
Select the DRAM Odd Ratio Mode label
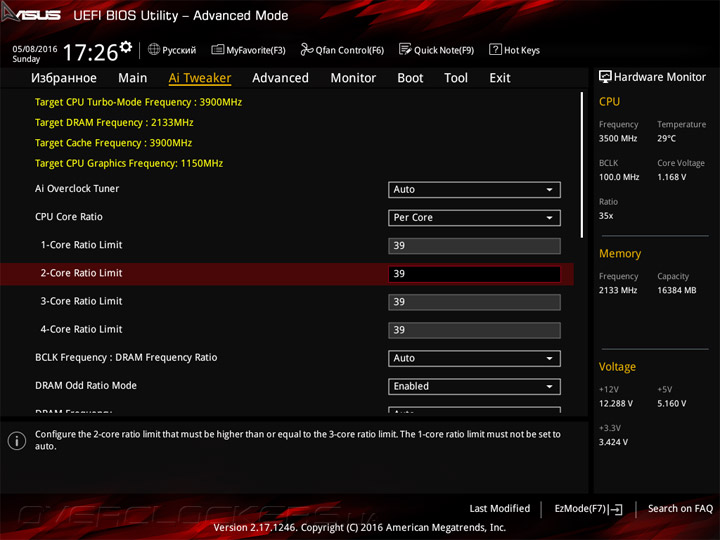(86, 385)
